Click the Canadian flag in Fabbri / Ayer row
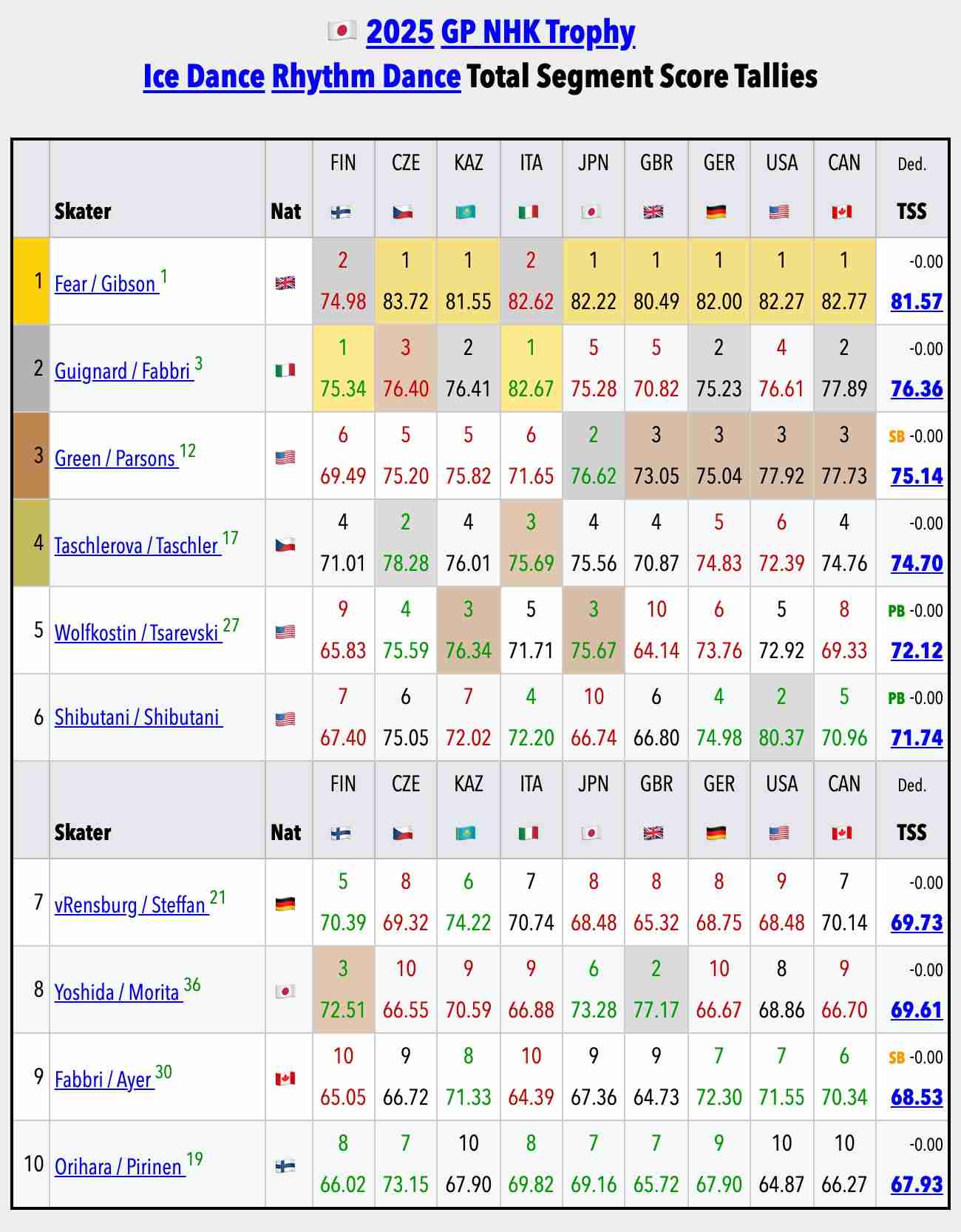 tap(285, 1078)
